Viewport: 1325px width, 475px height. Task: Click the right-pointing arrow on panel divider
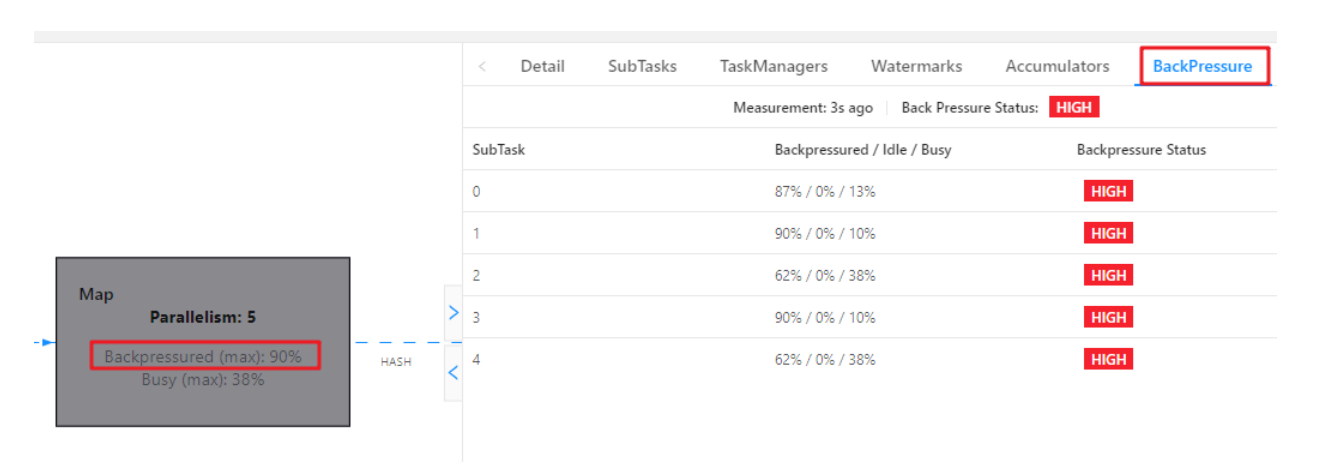pos(453,313)
